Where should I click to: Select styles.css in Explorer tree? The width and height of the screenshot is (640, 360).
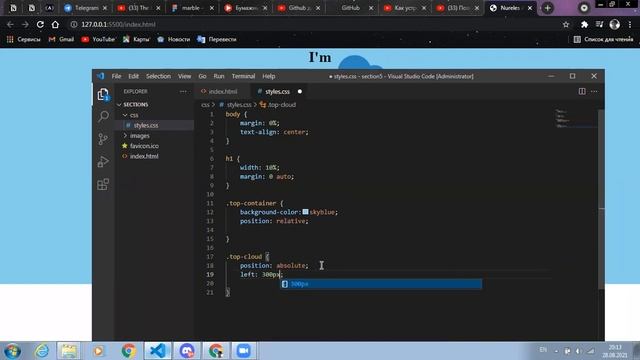(x=155, y=125)
